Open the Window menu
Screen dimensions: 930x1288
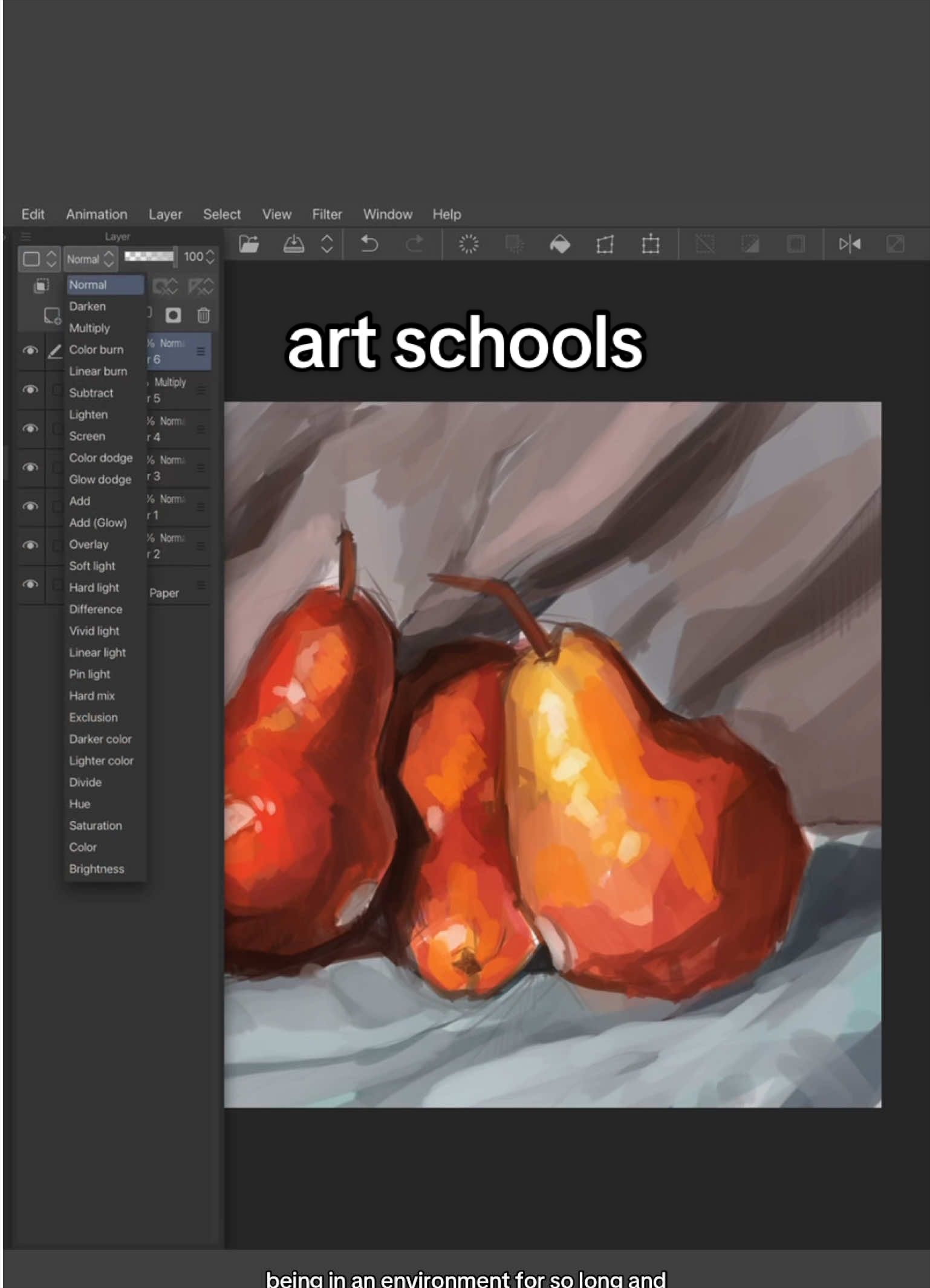pos(388,214)
